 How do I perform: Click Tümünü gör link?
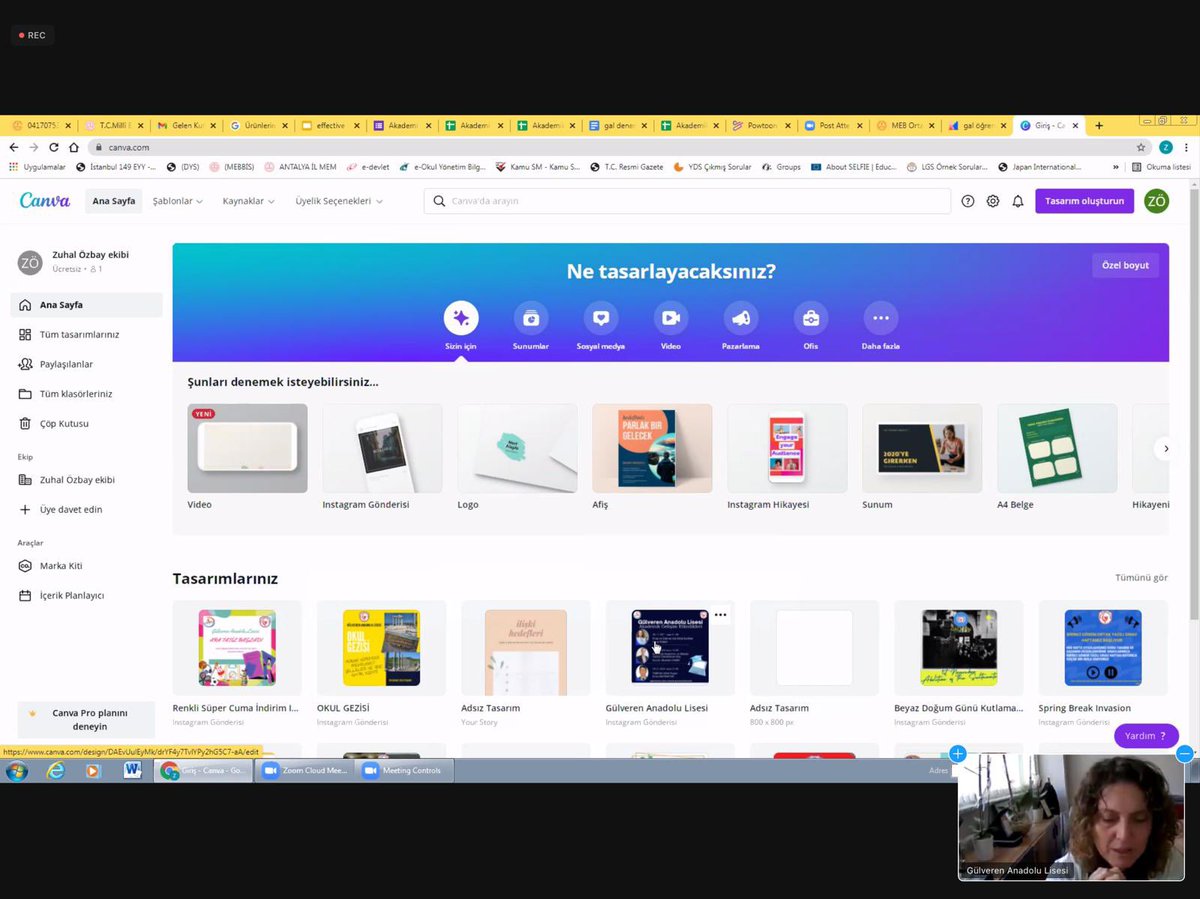(1141, 578)
